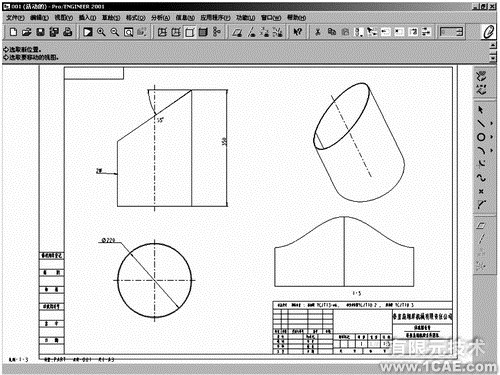Viewport: 500px width, 375px height.
Task: Select the arrow pointer tool
Action: (481, 110)
